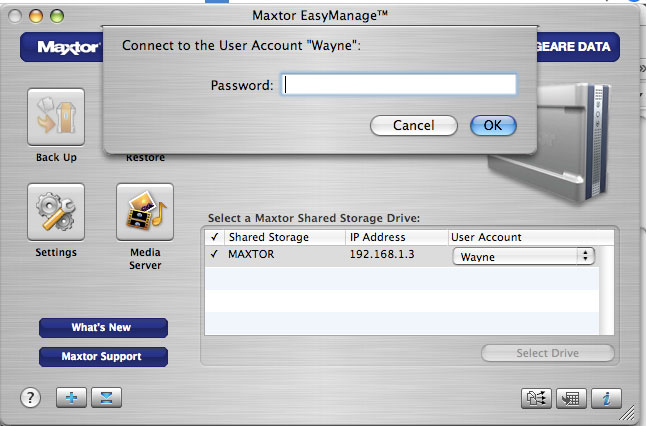Click the User Account column header

tap(531, 237)
